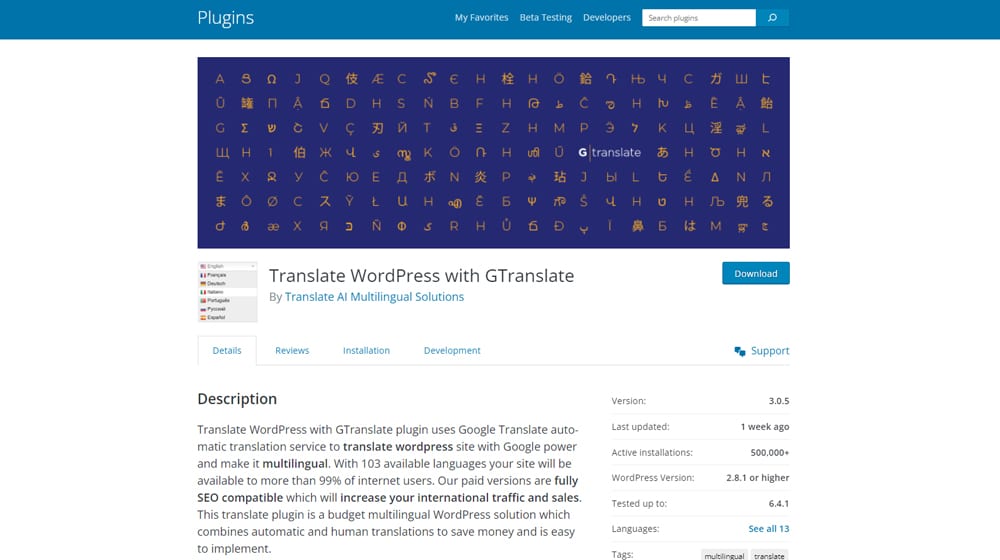Image resolution: width=1000 pixels, height=560 pixels.
Task: Click the '1 week ago' value
Action: [765, 427]
